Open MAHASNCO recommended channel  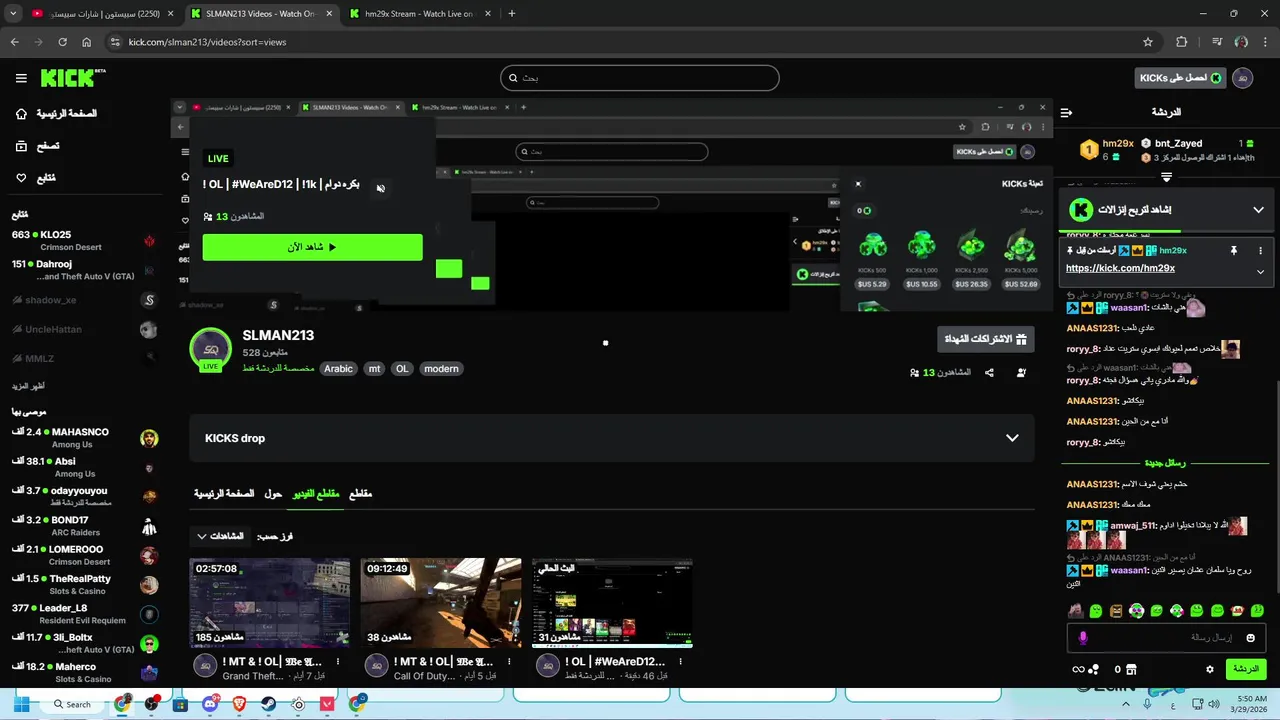[x=84, y=438]
